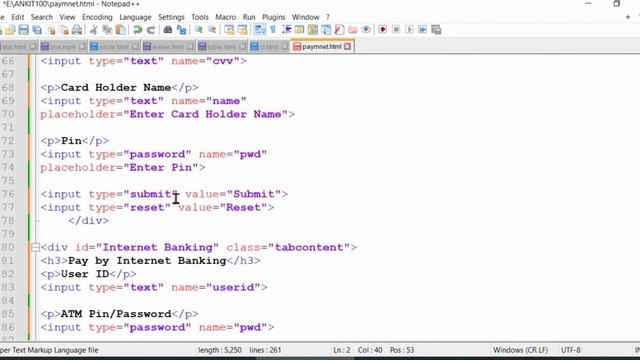The image size is (640, 360).
Task: Stop macro recording with the stop icon
Action: [396, 30]
